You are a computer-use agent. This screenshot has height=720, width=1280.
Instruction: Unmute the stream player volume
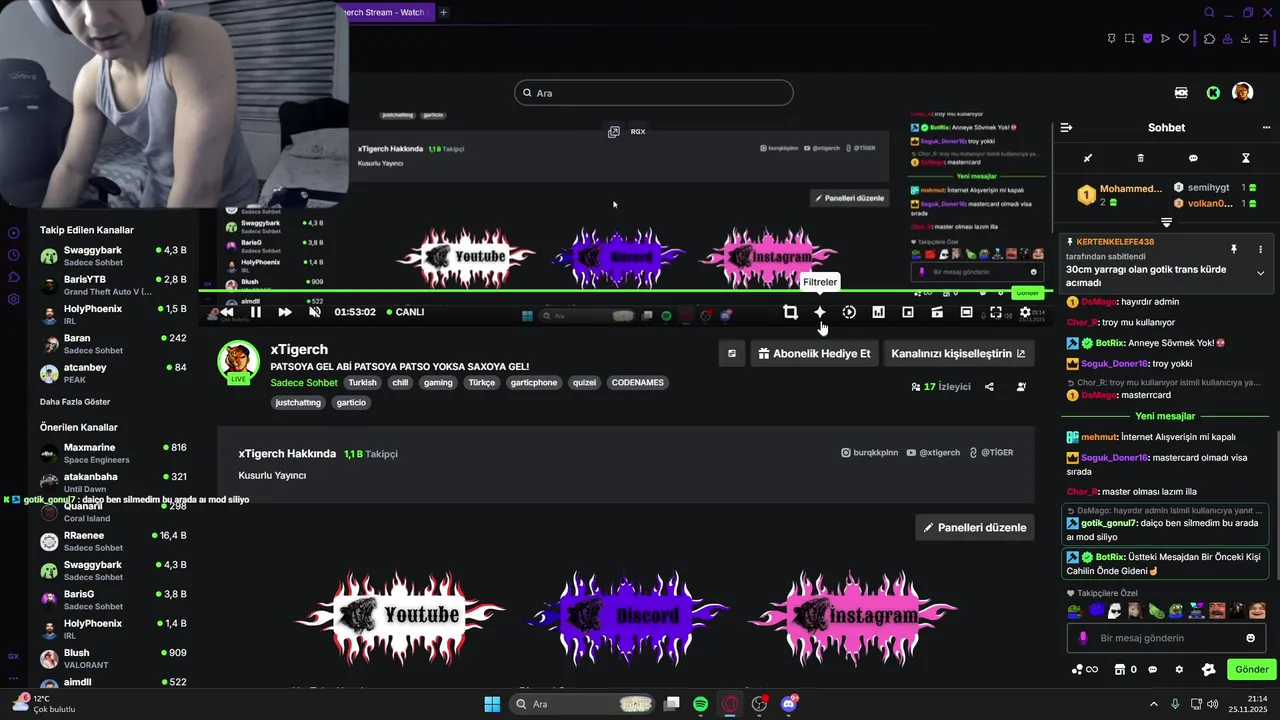pyautogui.click(x=315, y=312)
